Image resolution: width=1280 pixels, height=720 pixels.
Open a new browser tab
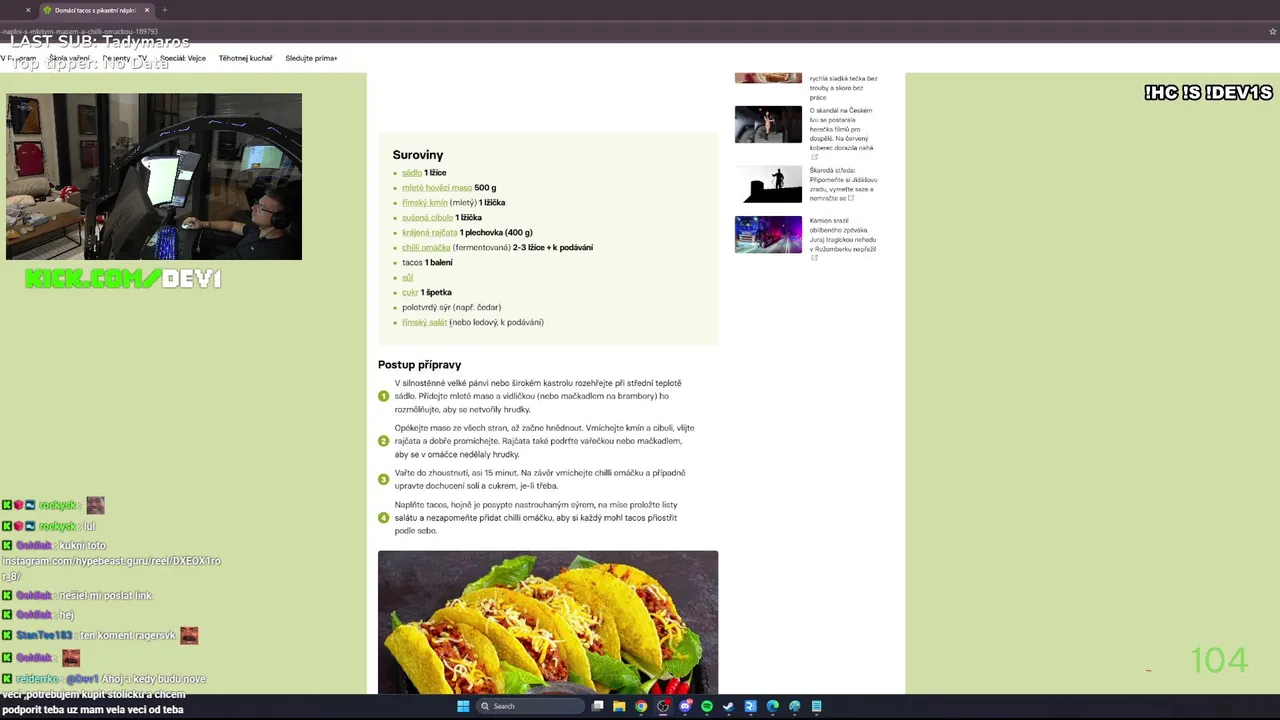click(x=164, y=10)
